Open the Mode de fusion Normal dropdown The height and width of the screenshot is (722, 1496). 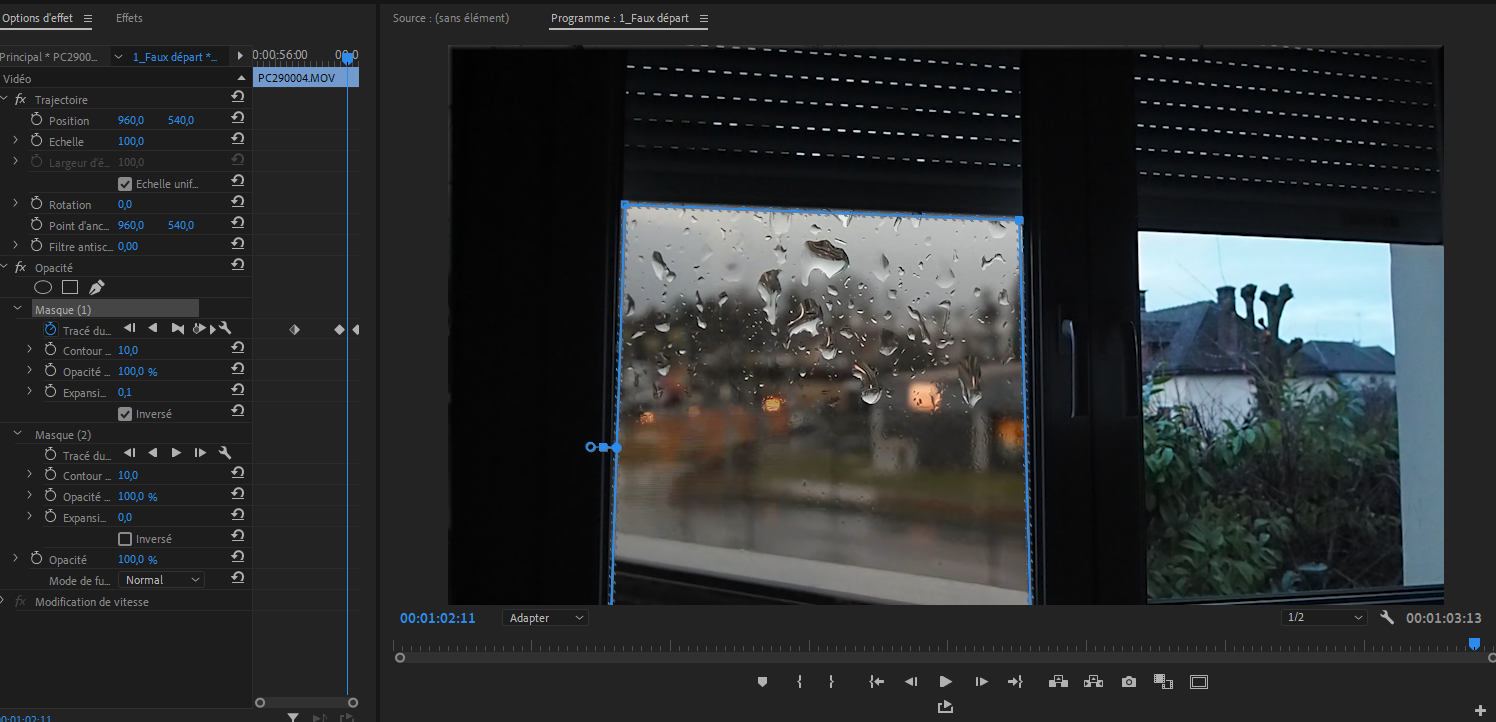pyautogui.click(x=162, y=580)
